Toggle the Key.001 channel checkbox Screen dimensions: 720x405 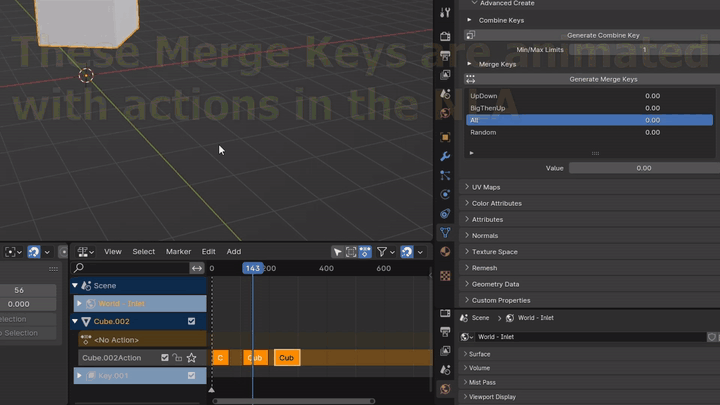click(x=191, y=376)
